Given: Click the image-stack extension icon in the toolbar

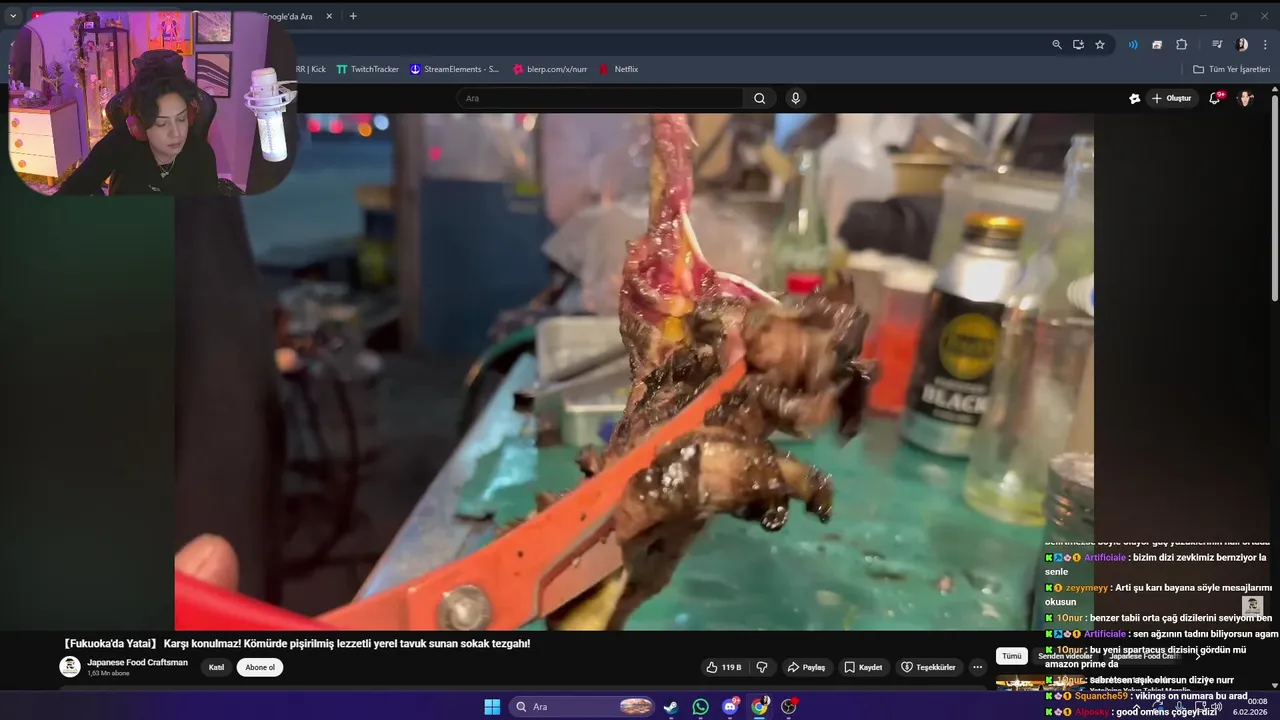Looking at the screenshot, I should (x=1157, y=44).
